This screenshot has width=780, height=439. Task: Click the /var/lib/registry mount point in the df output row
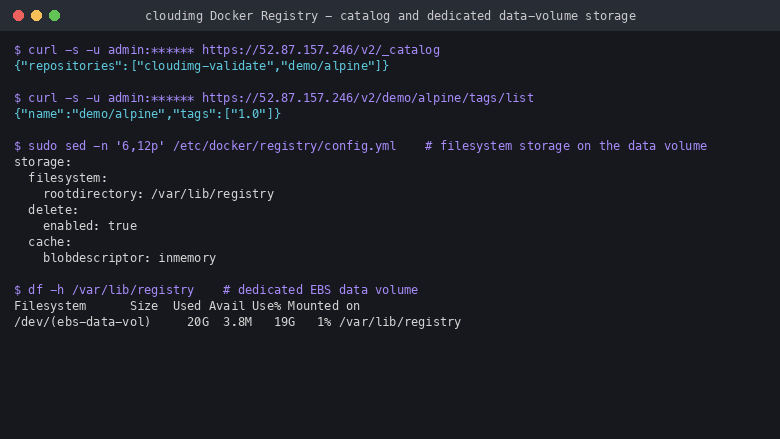pos(400,322)
